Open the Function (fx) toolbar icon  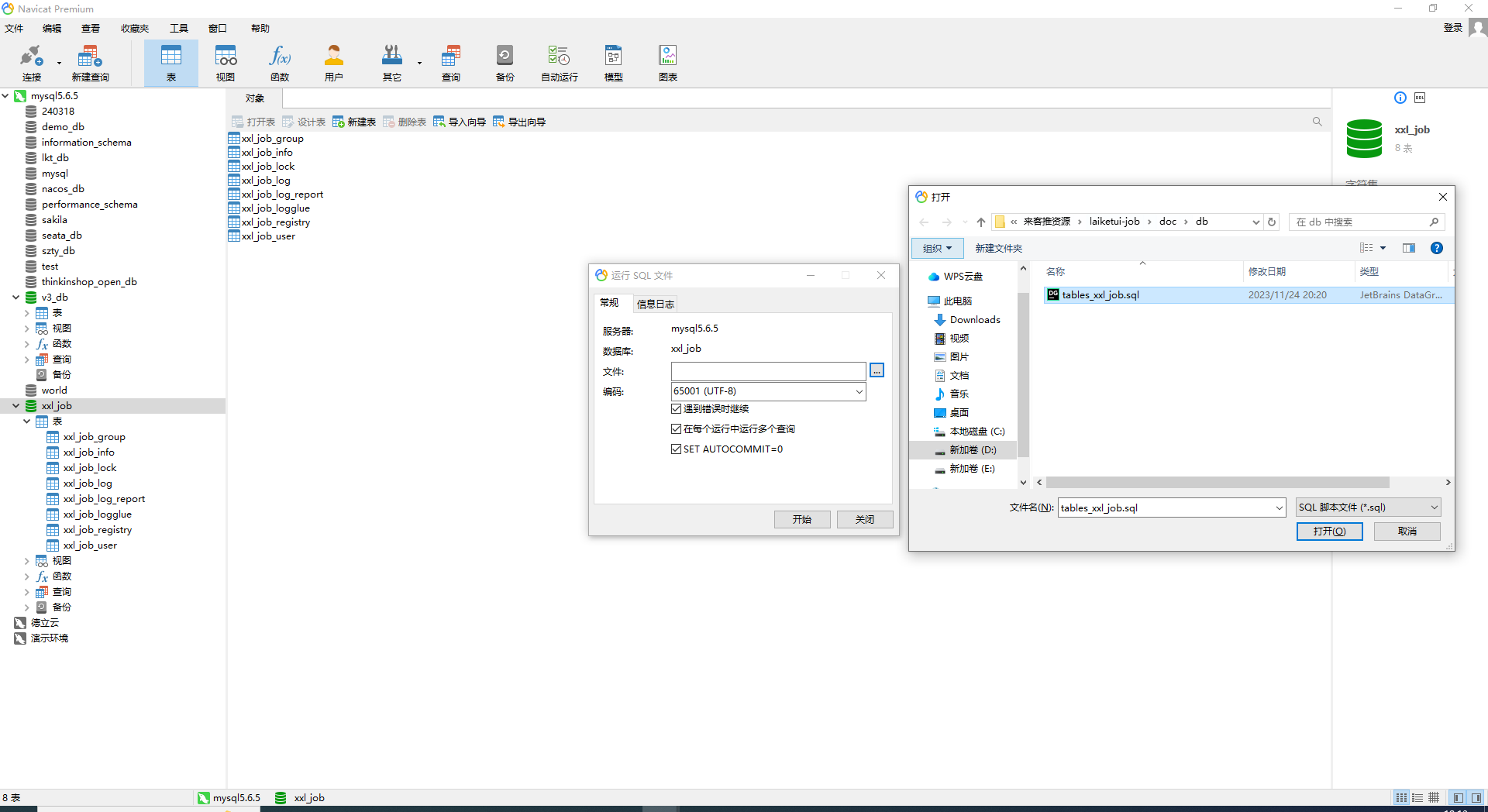click(280, 63)
